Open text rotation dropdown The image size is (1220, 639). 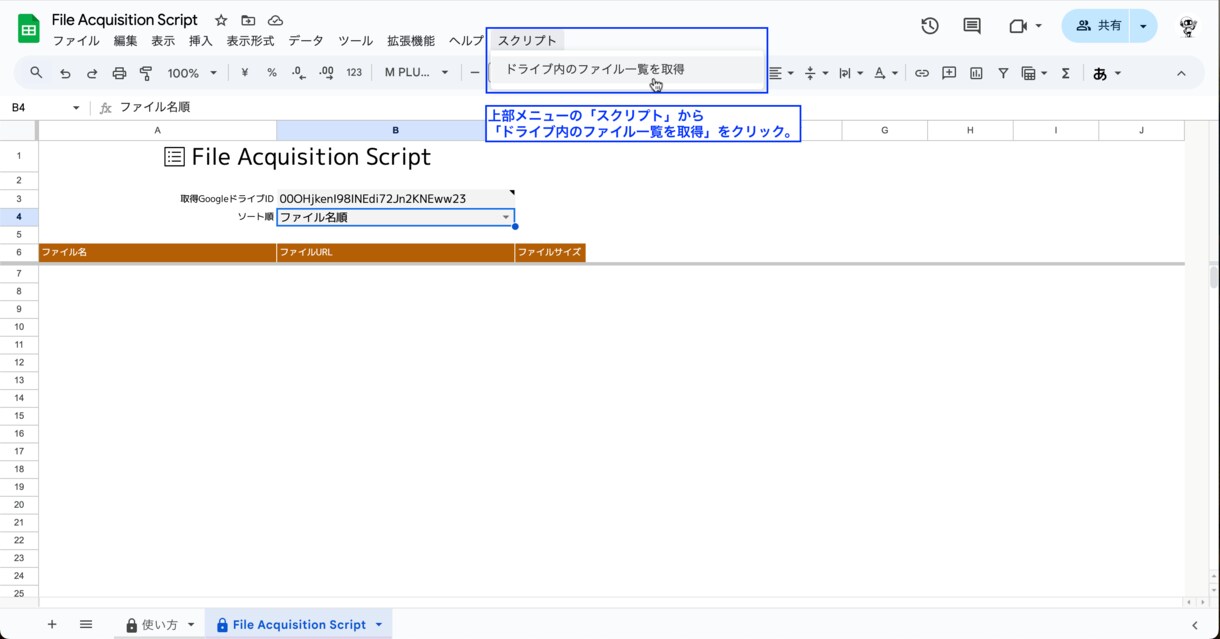886,73
